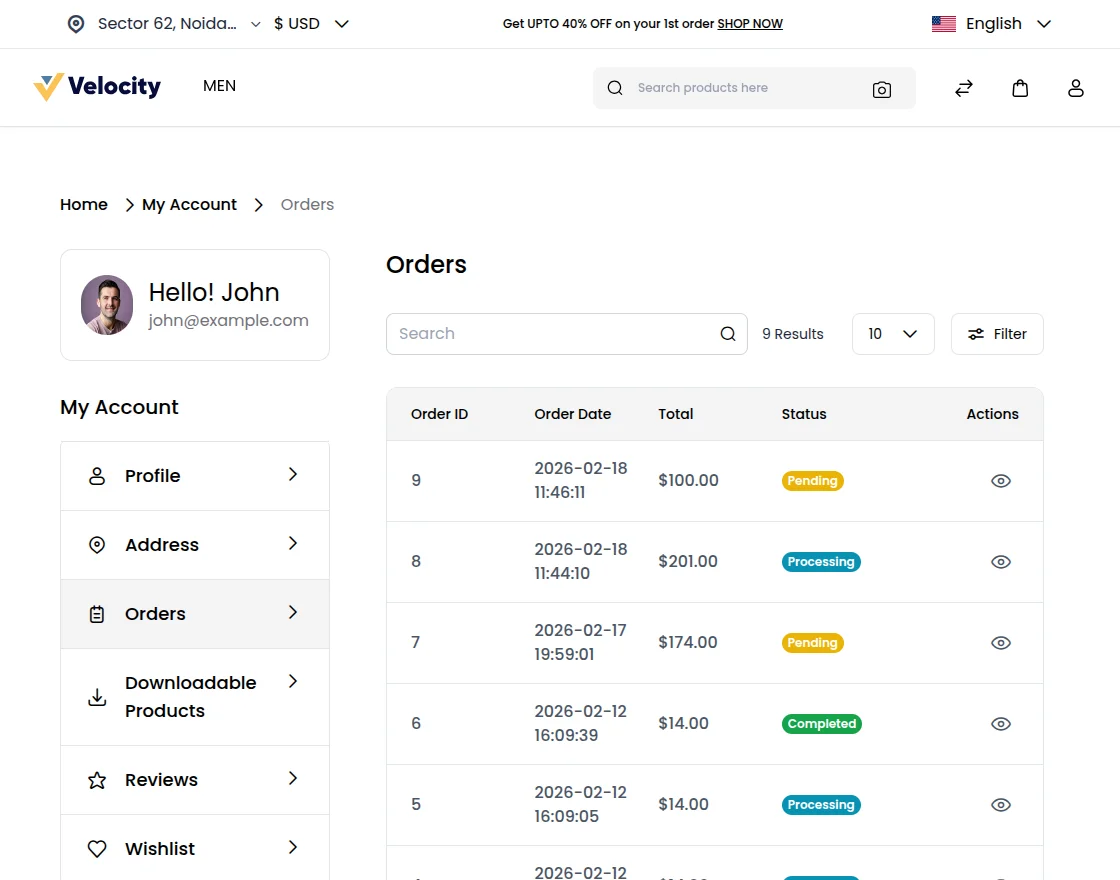Open the results per page dropdown
The height and width of the screenshot is (880, 1120).
pos(892,334)
